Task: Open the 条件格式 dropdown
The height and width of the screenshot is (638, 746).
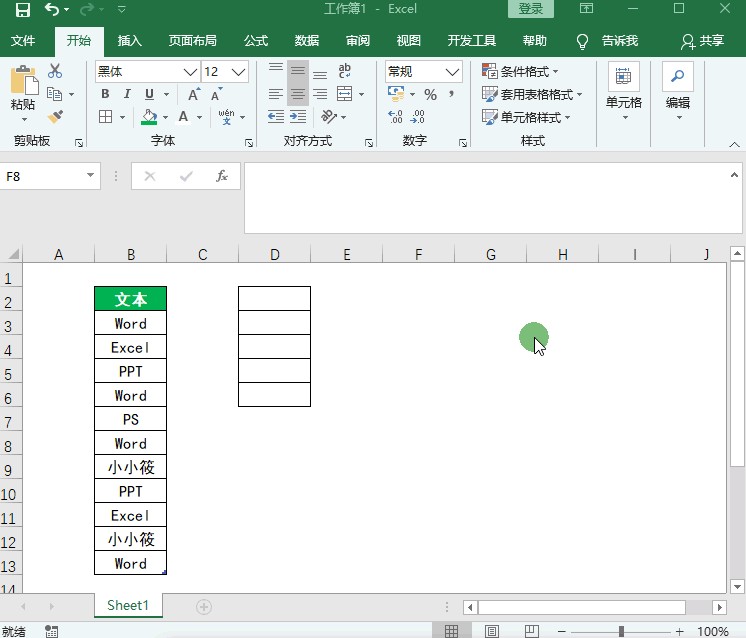Action: tap(520, 71)
